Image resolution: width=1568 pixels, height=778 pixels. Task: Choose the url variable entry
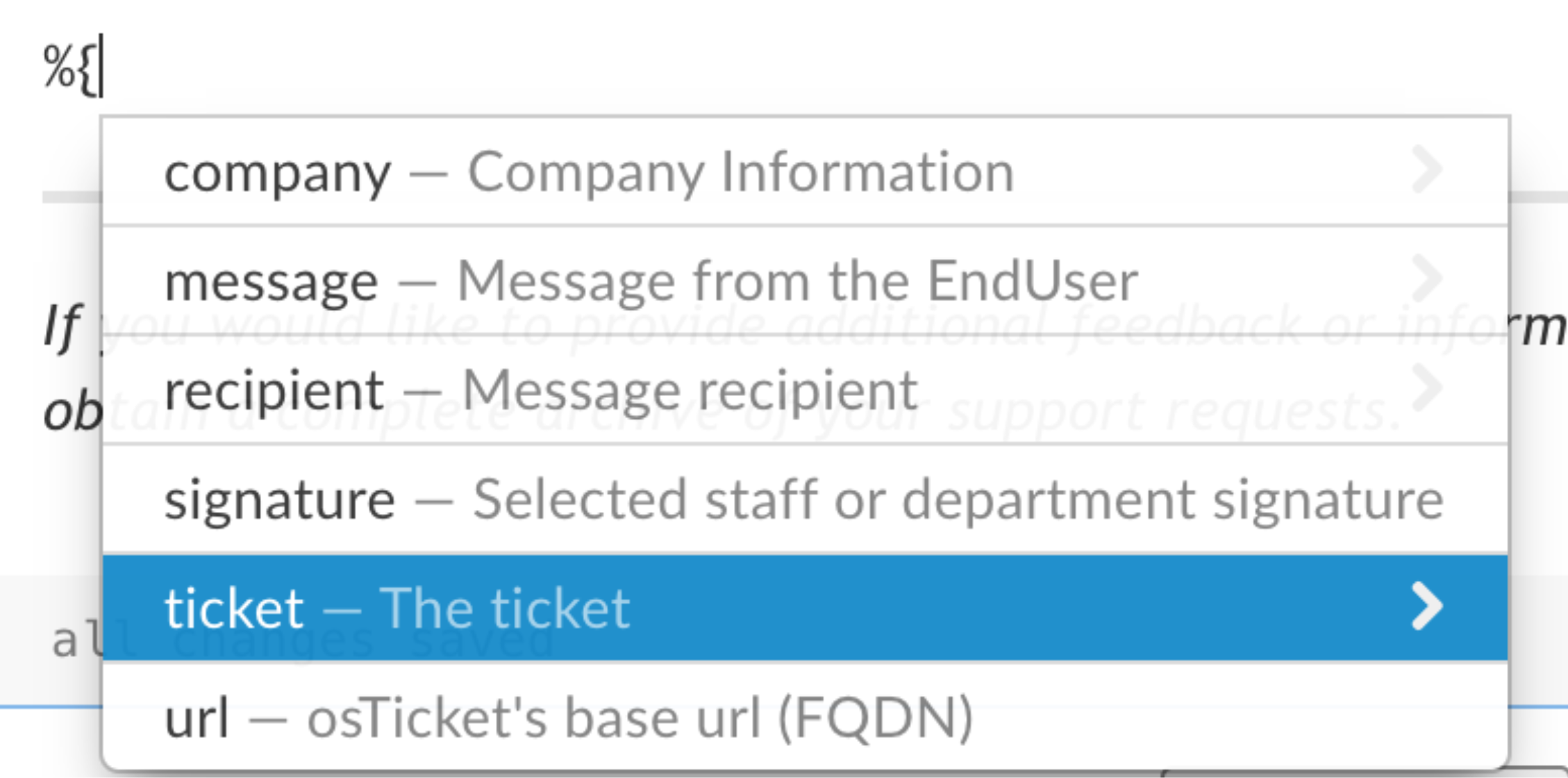[x=197, y=717]
